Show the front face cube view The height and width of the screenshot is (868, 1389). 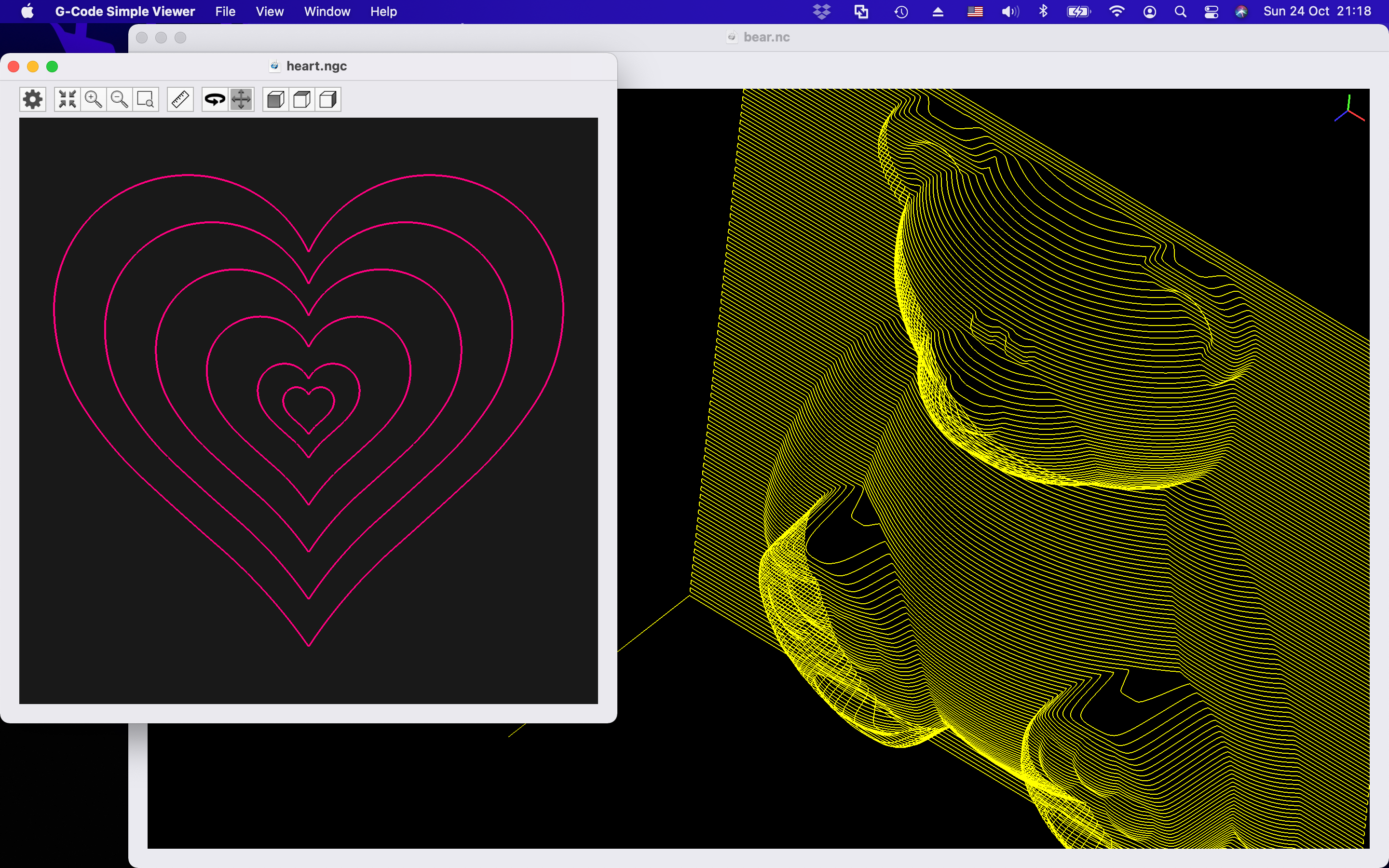pos(275,99)
